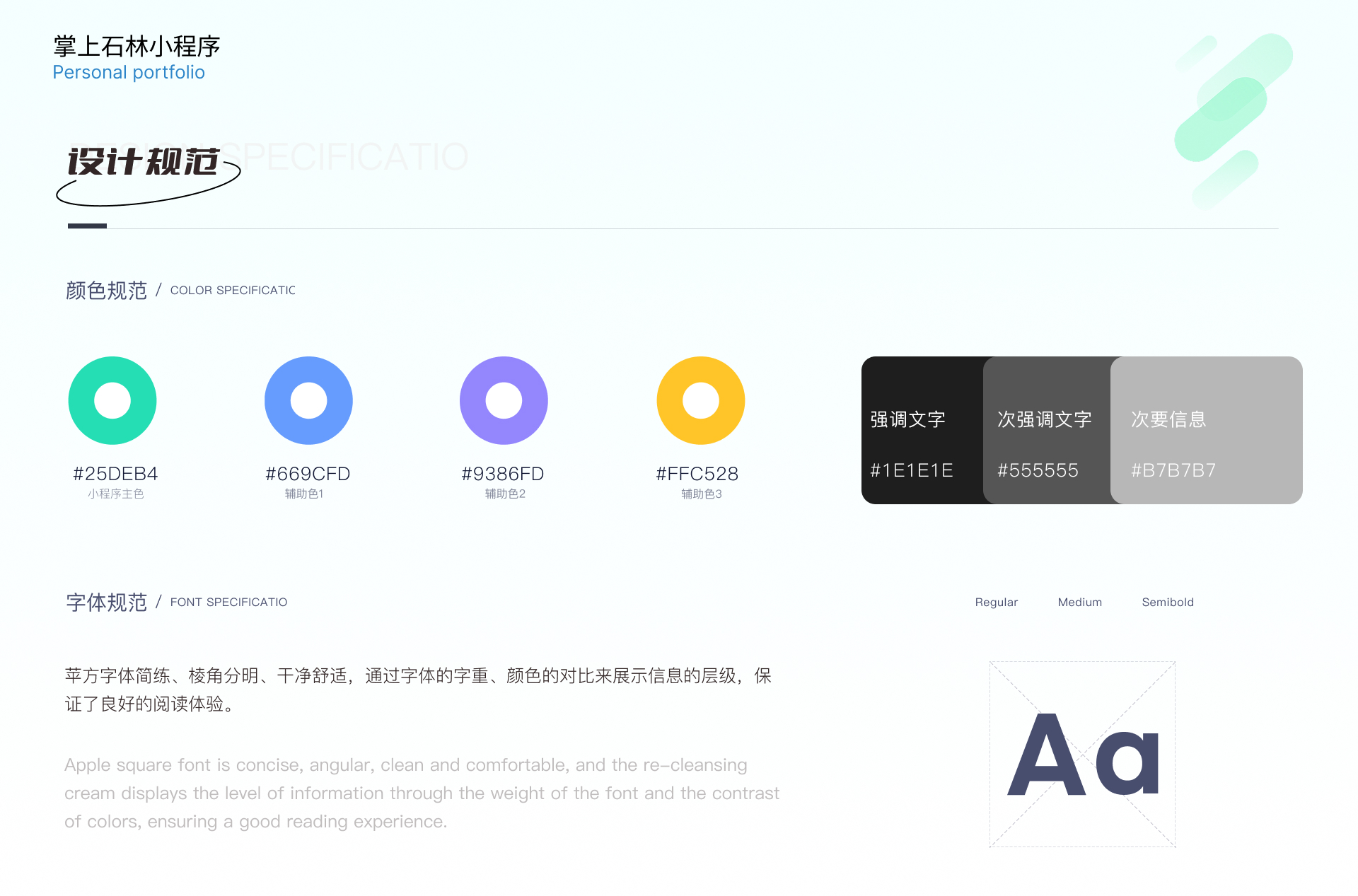Click the #FFC528 hex code text

pos(697,474)
